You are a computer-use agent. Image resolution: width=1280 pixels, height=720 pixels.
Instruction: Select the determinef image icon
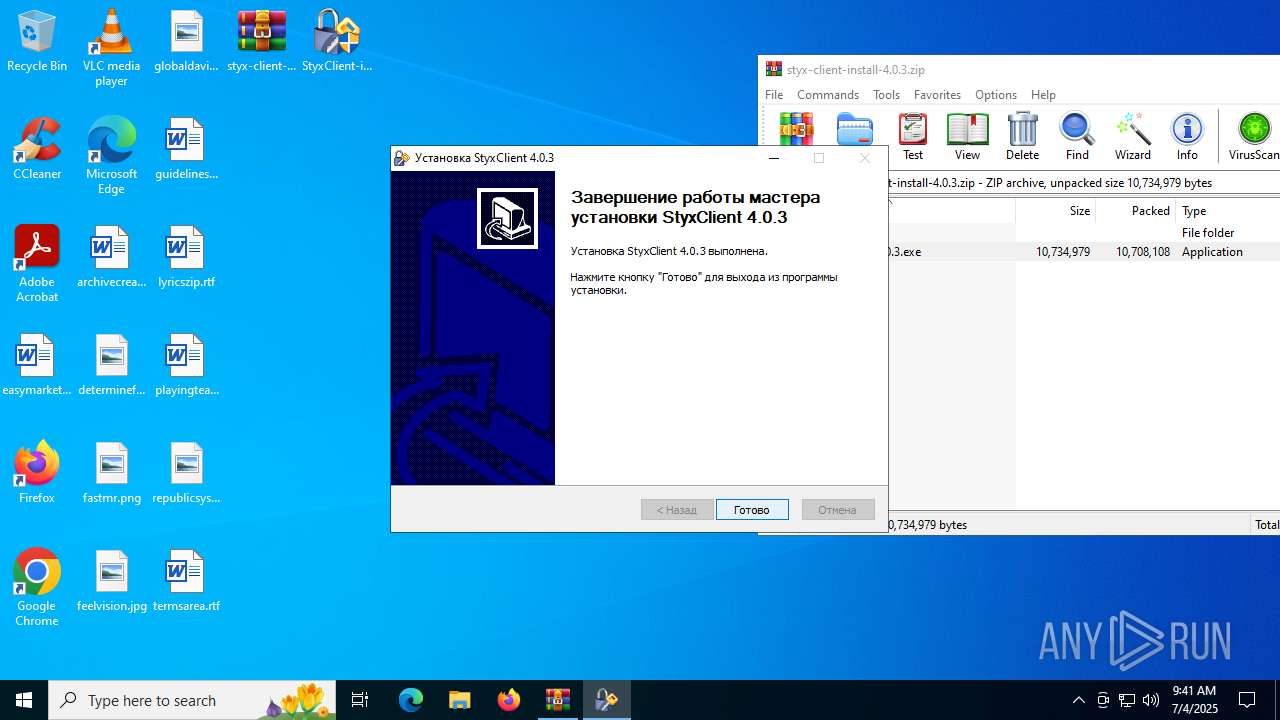click(111, 366)
